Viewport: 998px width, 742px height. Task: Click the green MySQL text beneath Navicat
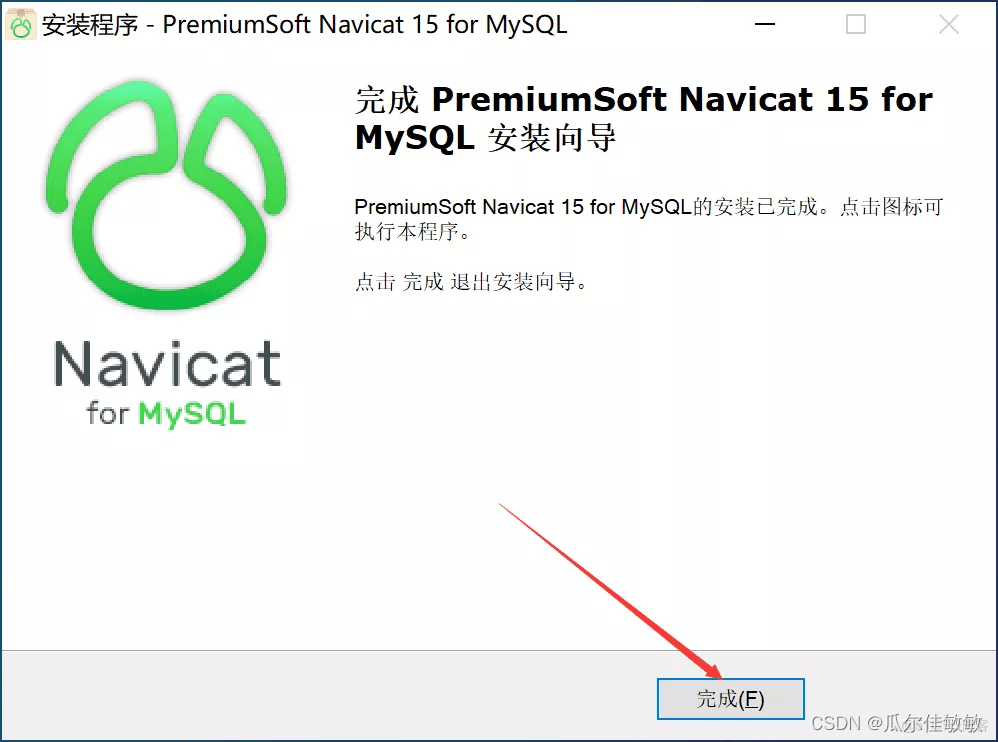click(x=192, y=414)
